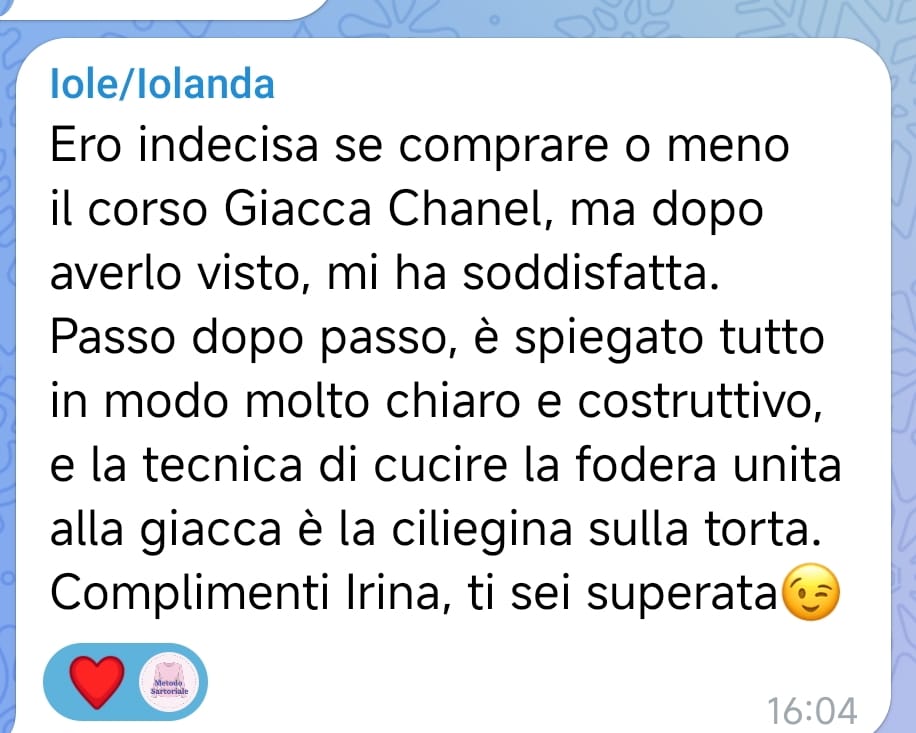Tap the phrase "ciliegina sulla torta"
This screenshot has width=916, height=733.
[606, 529]
